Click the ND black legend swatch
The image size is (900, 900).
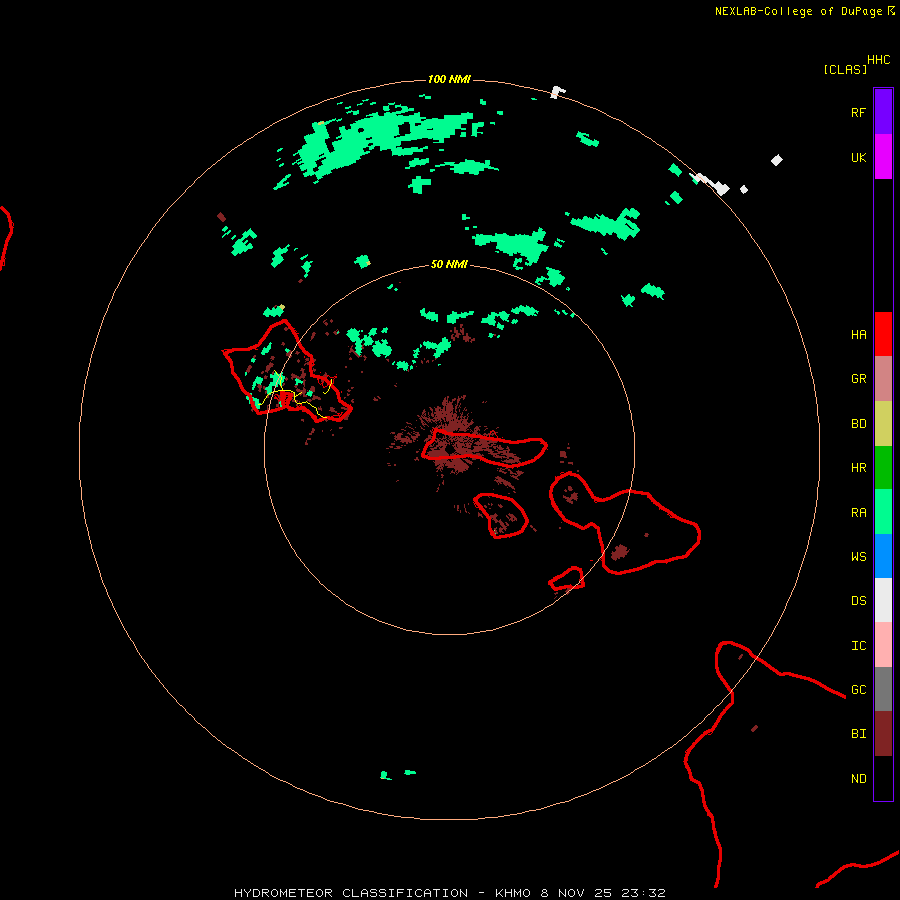pyautogui.click(x=883, y=778)
